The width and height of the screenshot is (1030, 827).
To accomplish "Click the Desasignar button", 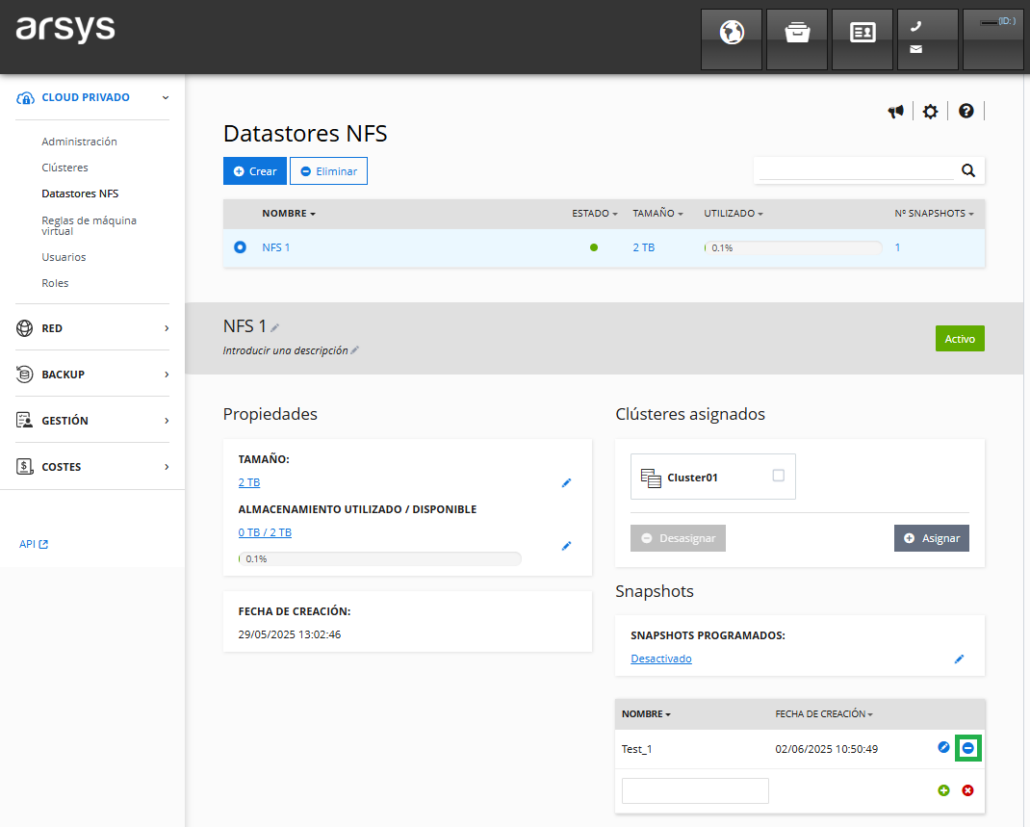I will click(x=678, y=538).
